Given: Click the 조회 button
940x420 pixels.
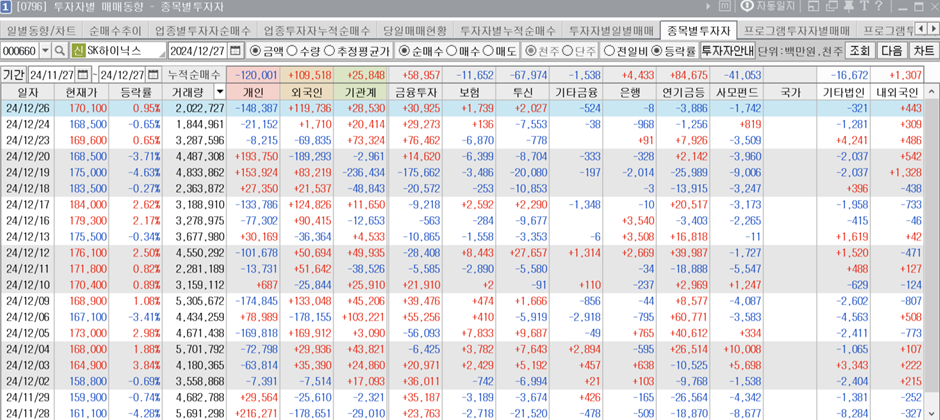Looking at the screenshot, I should click(859, 50).
